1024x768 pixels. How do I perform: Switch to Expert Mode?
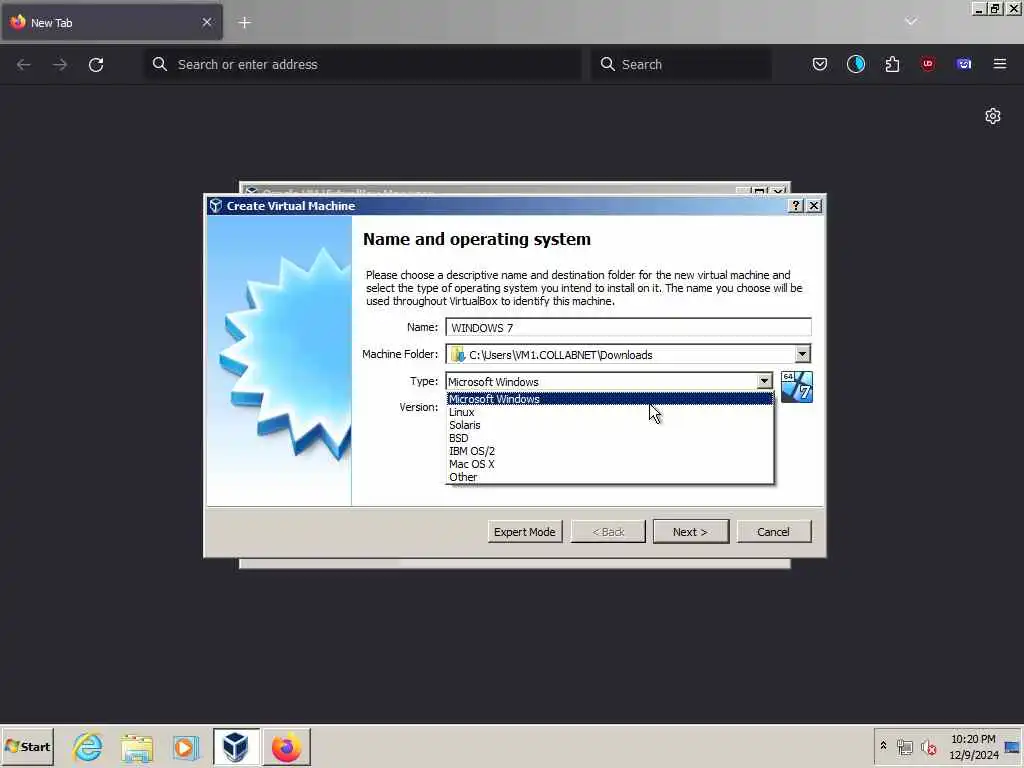point(524,532)
